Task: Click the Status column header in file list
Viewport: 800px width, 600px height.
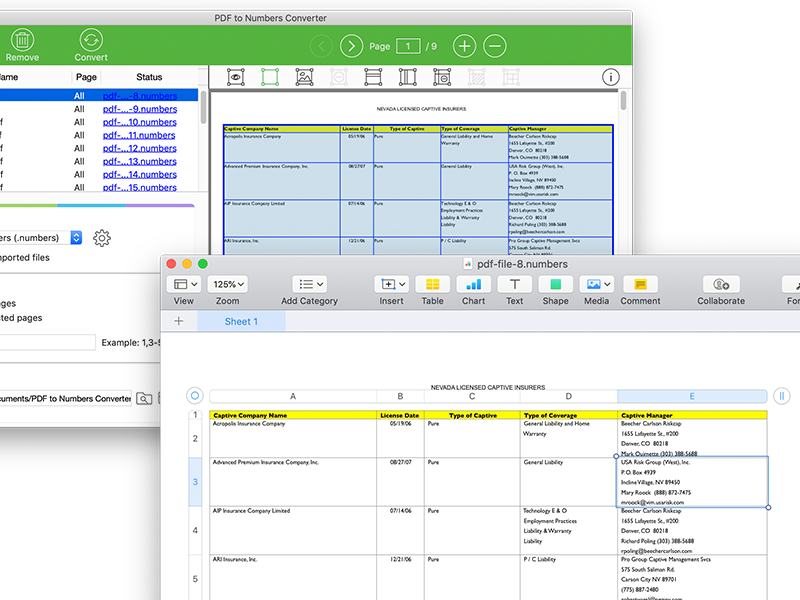Action: (149, 77)
